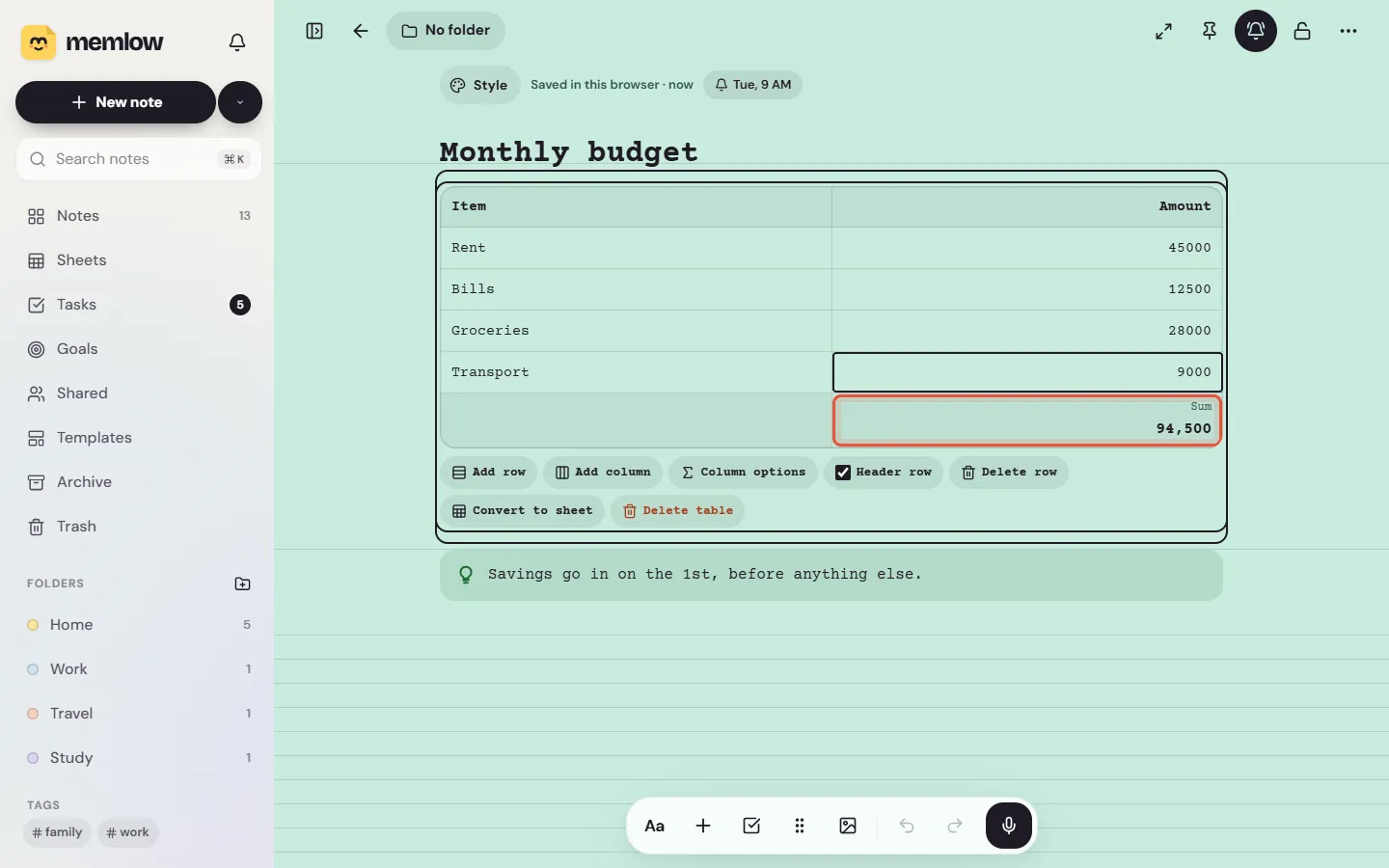Open Trash in sidebar
Viewport: 1389px width, 868px height.
pos(139,527)
